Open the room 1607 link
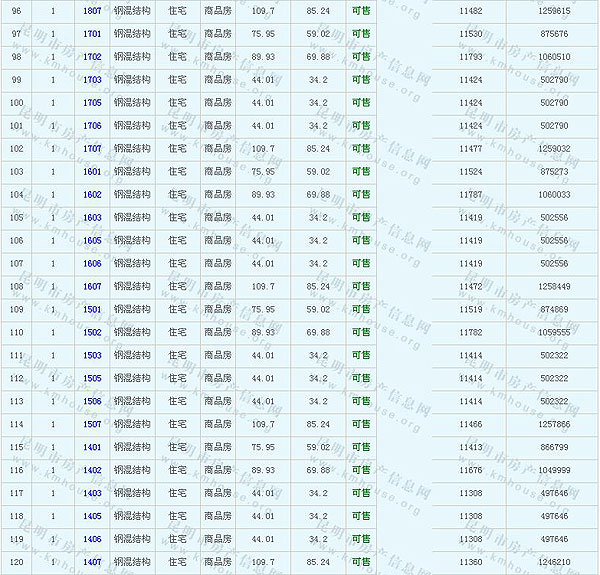 pyautogui.click(x=92, y=286)
